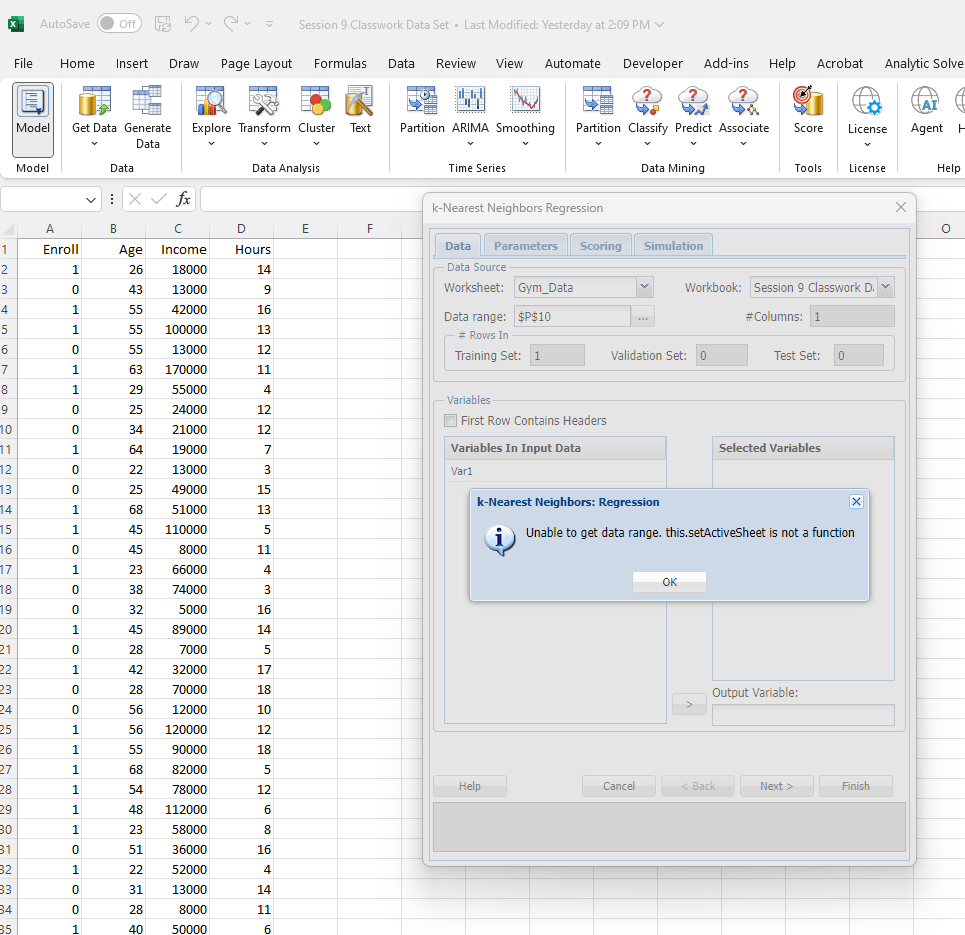Open the Cluster tool icon

[x=316, y=117]
